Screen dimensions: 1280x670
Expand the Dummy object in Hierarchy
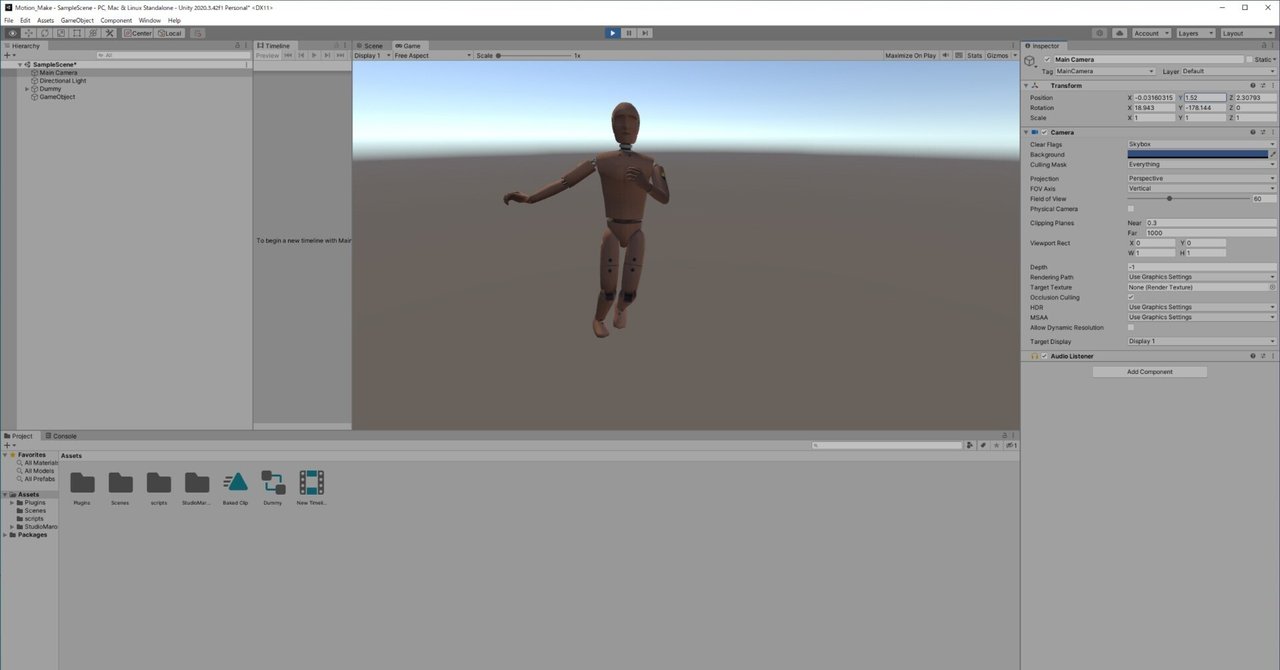(26, 88)
